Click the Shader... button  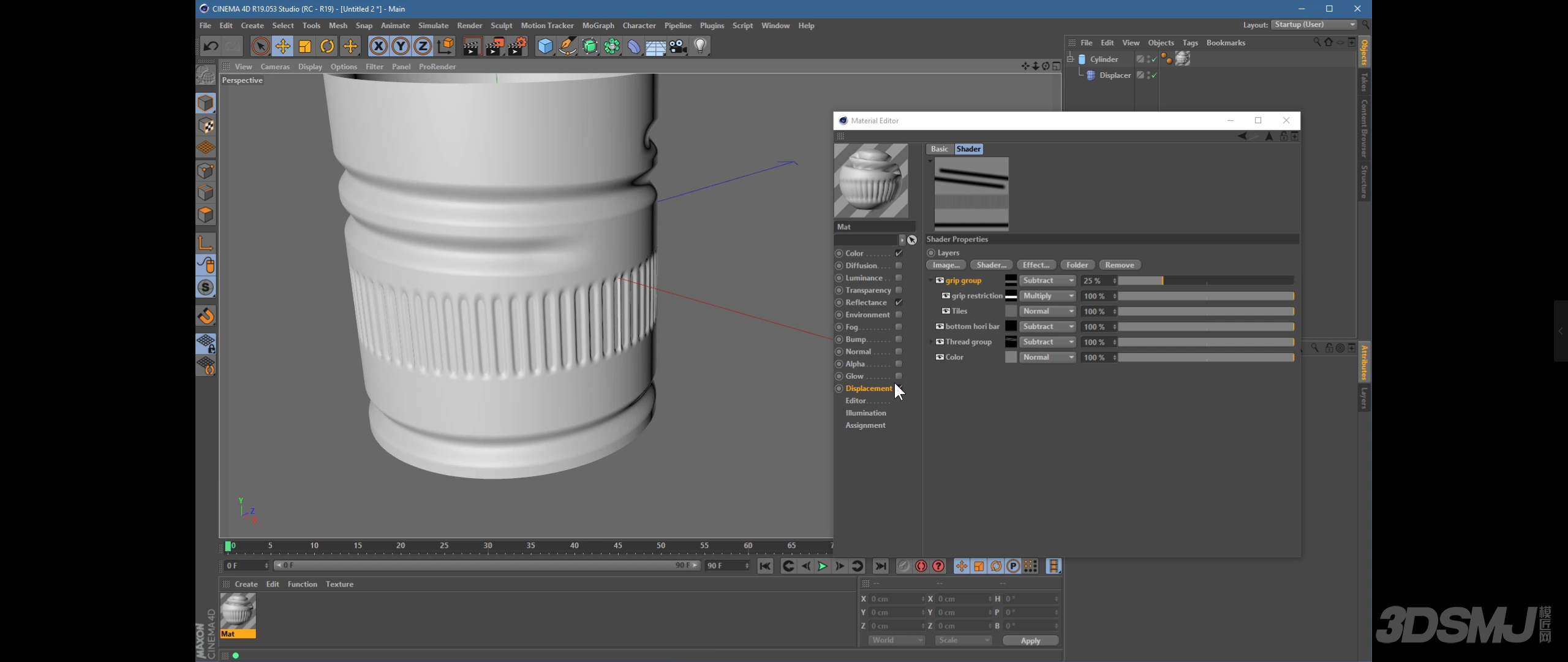click(x=991, y=265)
